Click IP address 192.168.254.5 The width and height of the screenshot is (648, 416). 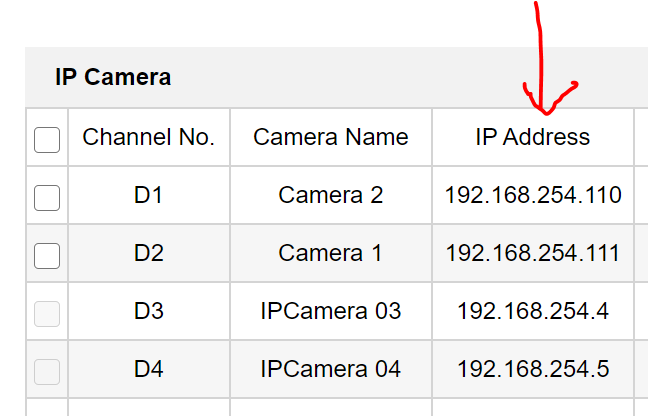point(533,369)
